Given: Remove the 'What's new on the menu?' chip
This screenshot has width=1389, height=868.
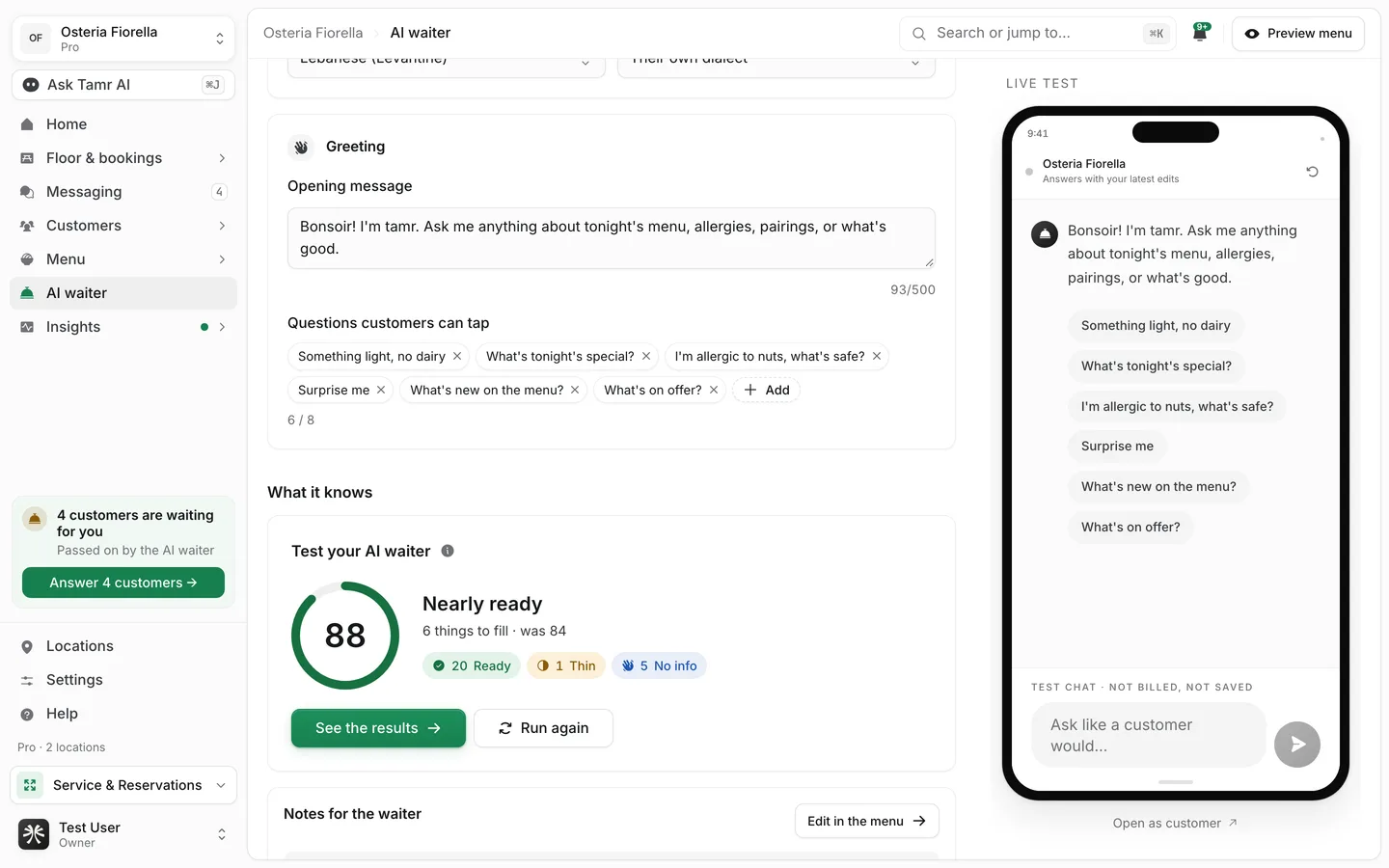Looking at the screenshot, I should point(575,391).
